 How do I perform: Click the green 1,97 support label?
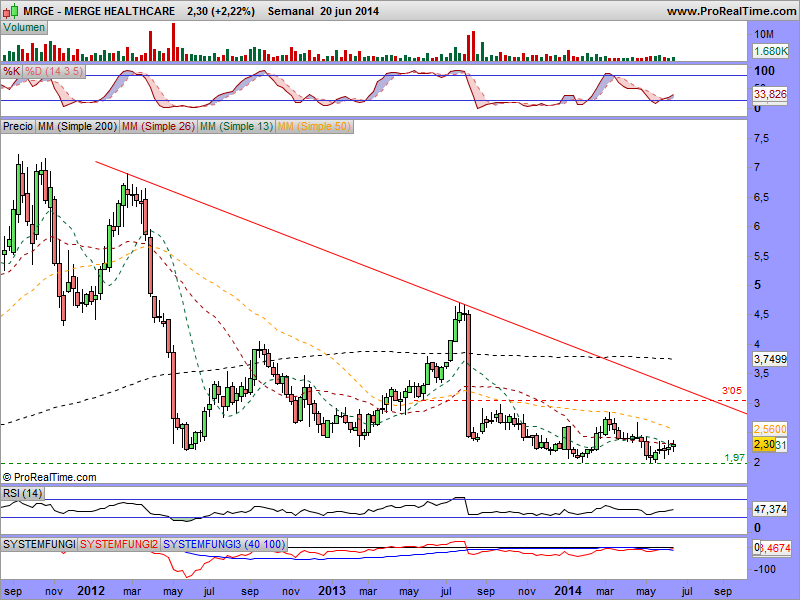coord(735,458)
